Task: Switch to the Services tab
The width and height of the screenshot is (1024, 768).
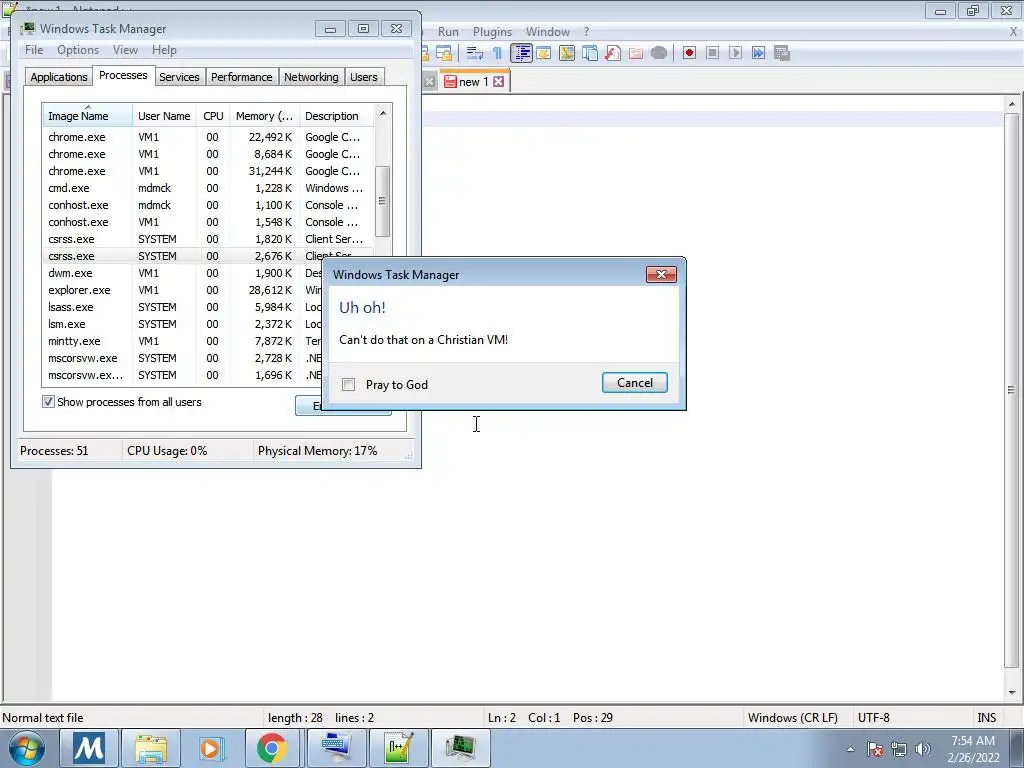Action: click(x=180, y=77)
